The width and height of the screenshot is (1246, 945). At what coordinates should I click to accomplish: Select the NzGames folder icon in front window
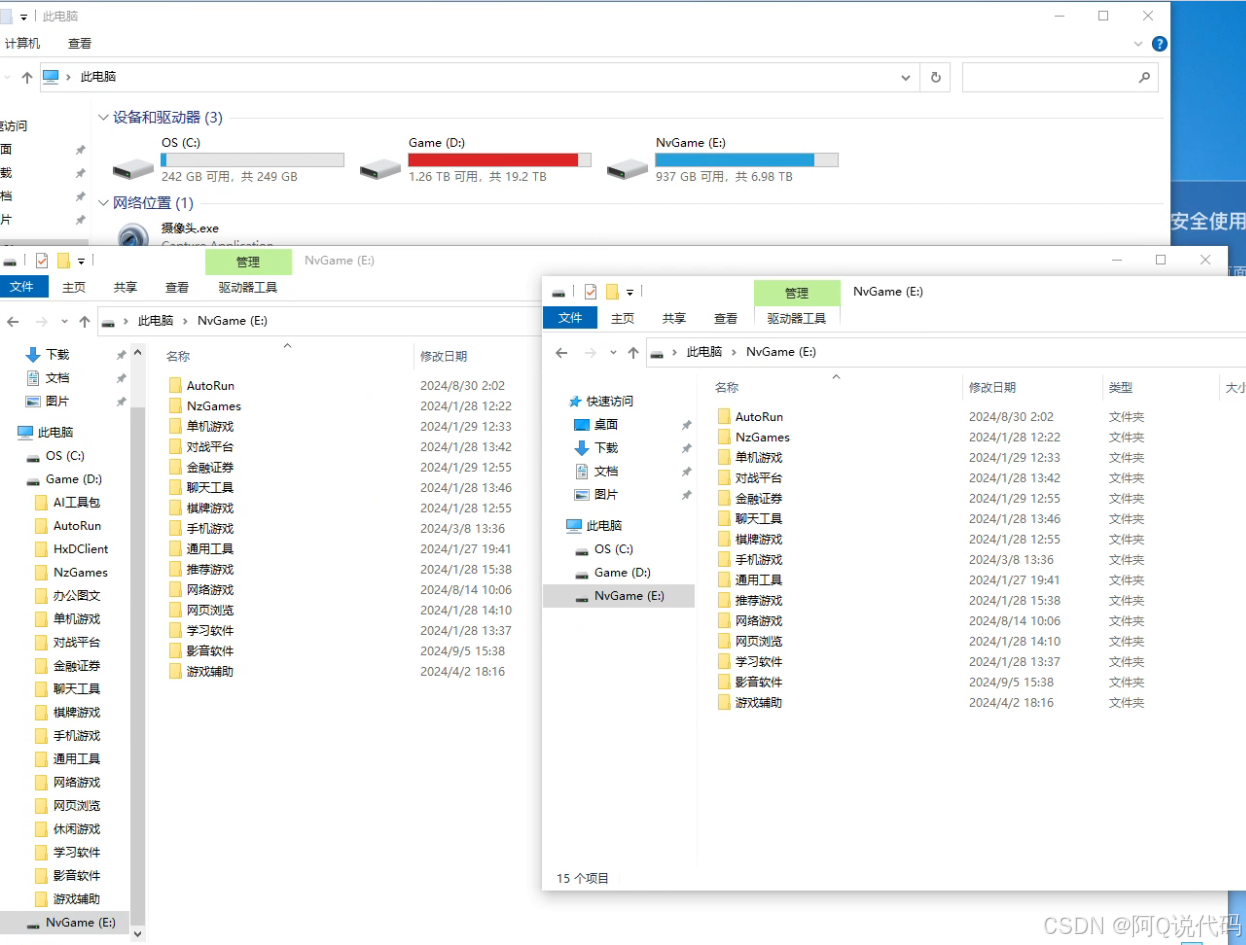click(724, 437)
